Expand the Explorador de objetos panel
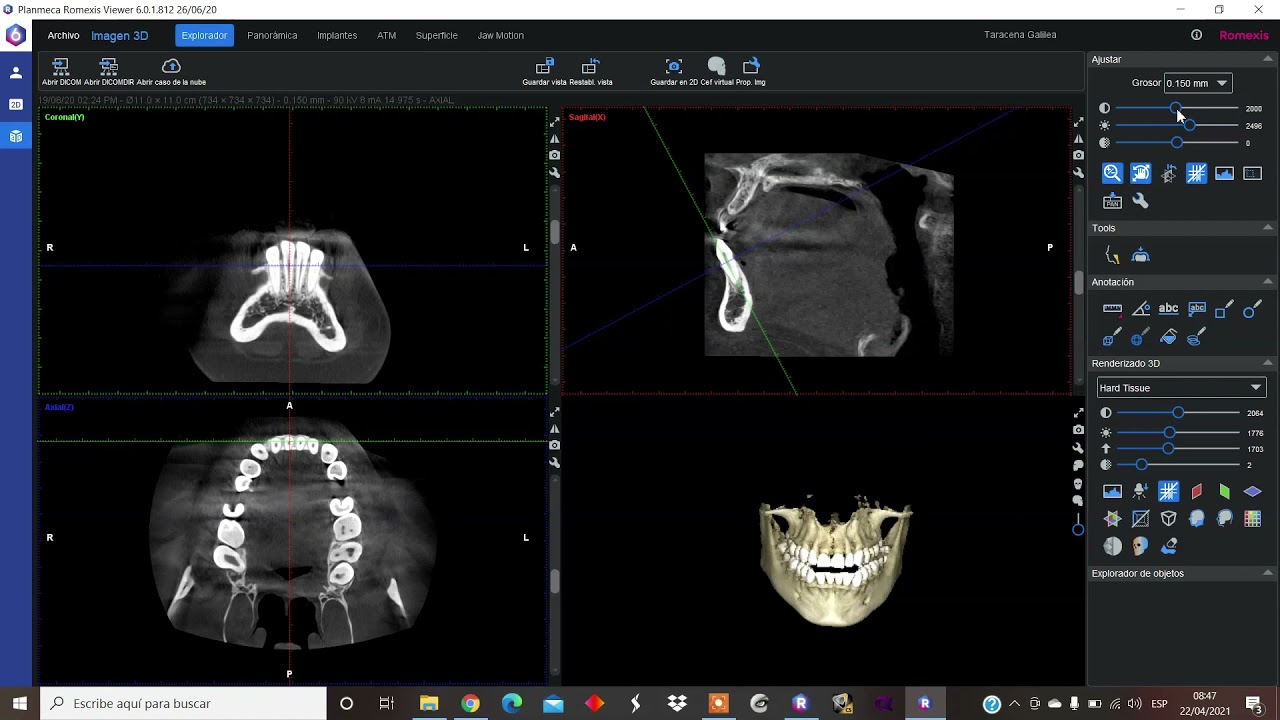The image size is (1280, 720). tap(1268, 573)
